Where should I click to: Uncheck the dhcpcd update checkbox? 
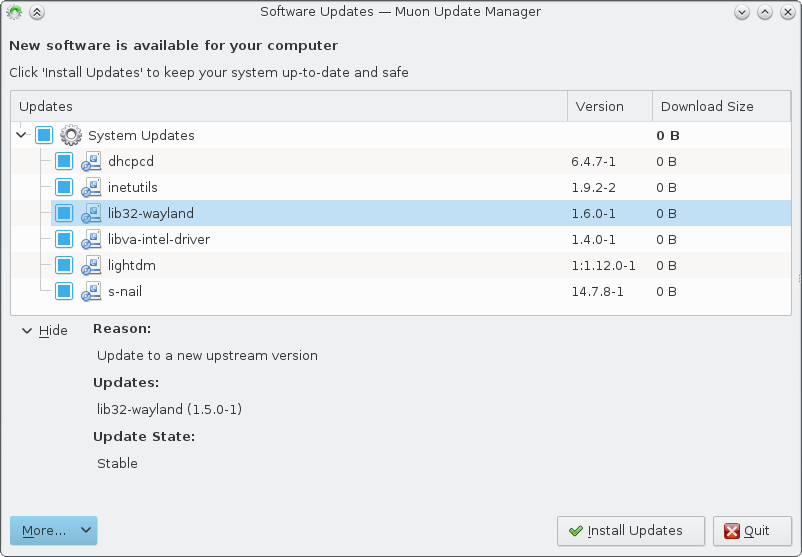coord(64,161)
